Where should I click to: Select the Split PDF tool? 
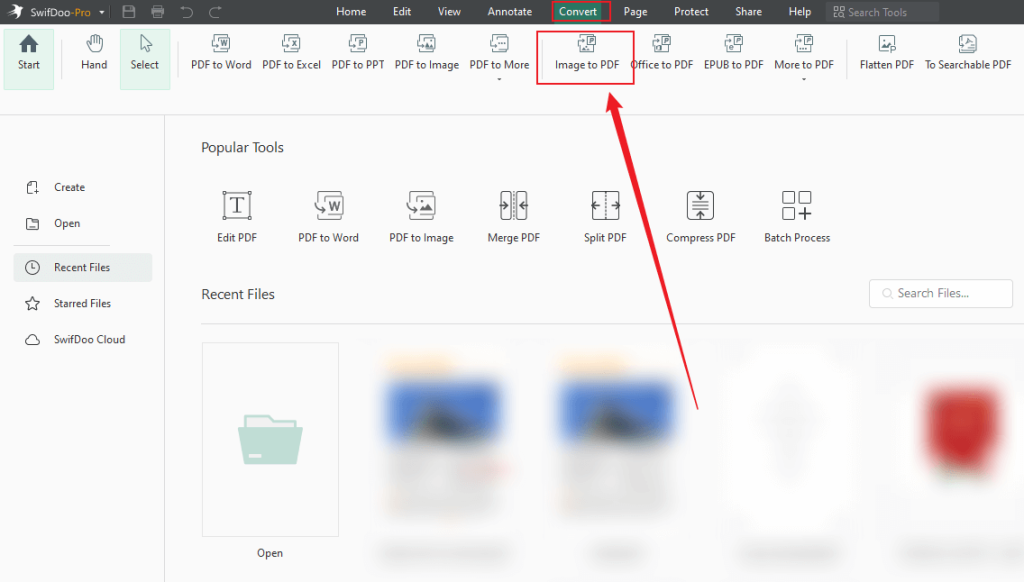click(604, 212)
